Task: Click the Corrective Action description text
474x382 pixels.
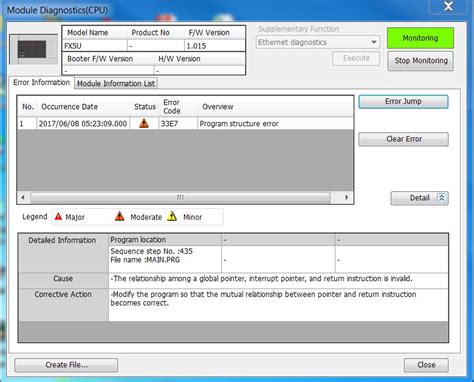Action: click(263, 299)
